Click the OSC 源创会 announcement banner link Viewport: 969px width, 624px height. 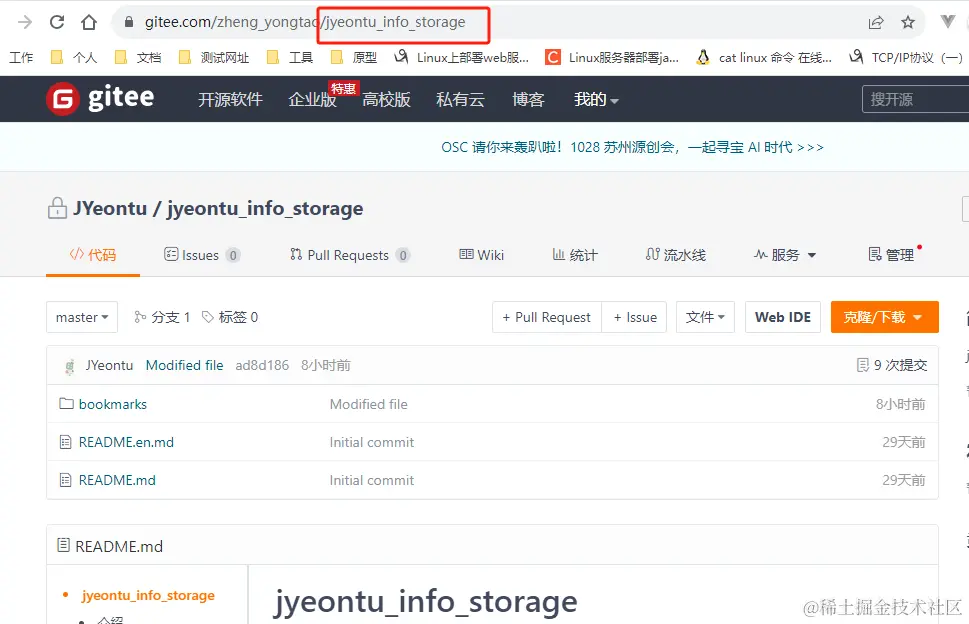tap(632, 147)
